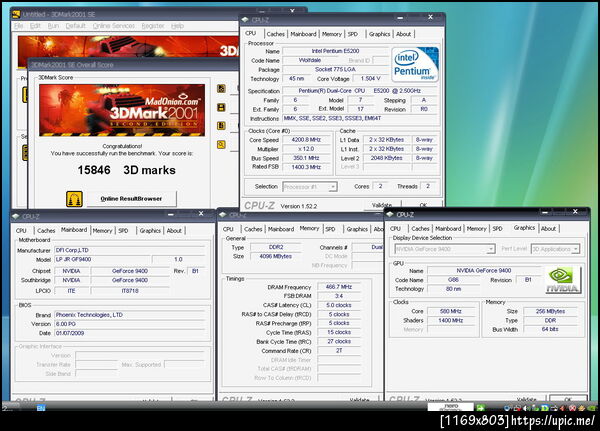Open the File menu in 3DMark2001 SE

(x=18, y=26)
